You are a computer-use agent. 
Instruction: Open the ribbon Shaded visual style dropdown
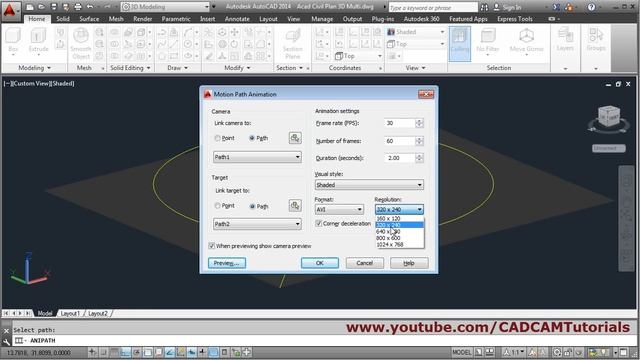(416, 32)
